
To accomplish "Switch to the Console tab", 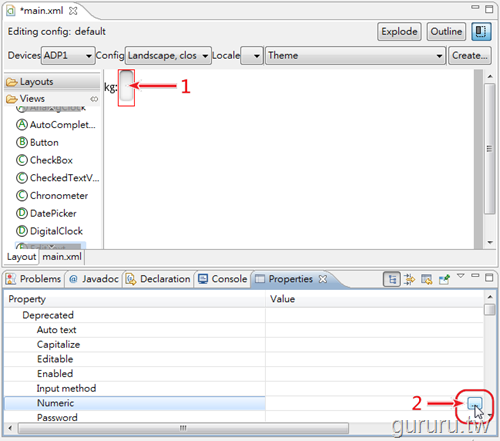I will [223, 279].
